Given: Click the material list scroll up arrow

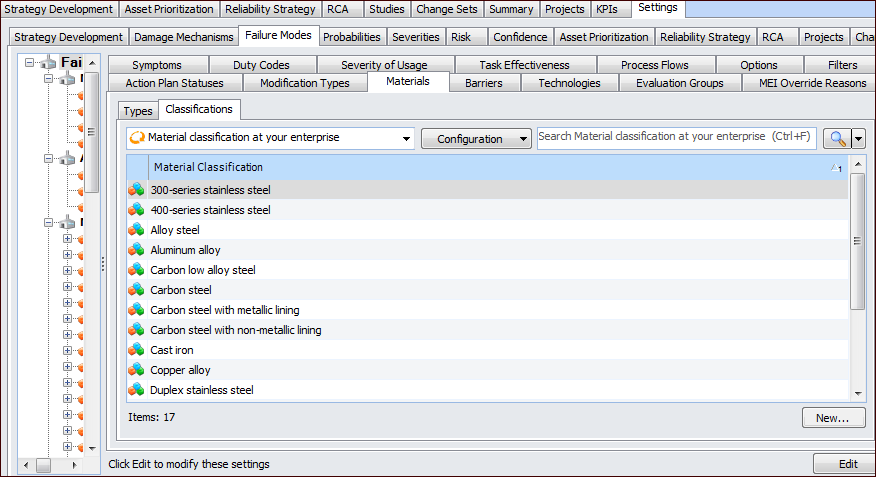Looking at the screenshot, I should click(858, 164).
